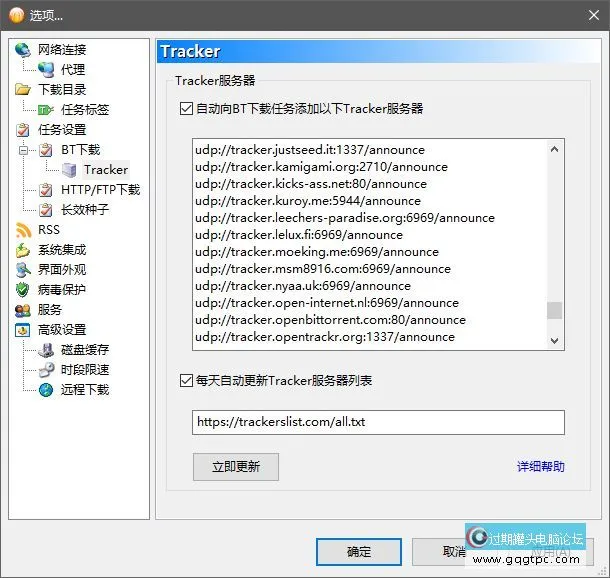Click the tracker.opentrackr.org:1337 line
The width and height of the screenshot is (610, 578).
325,337
